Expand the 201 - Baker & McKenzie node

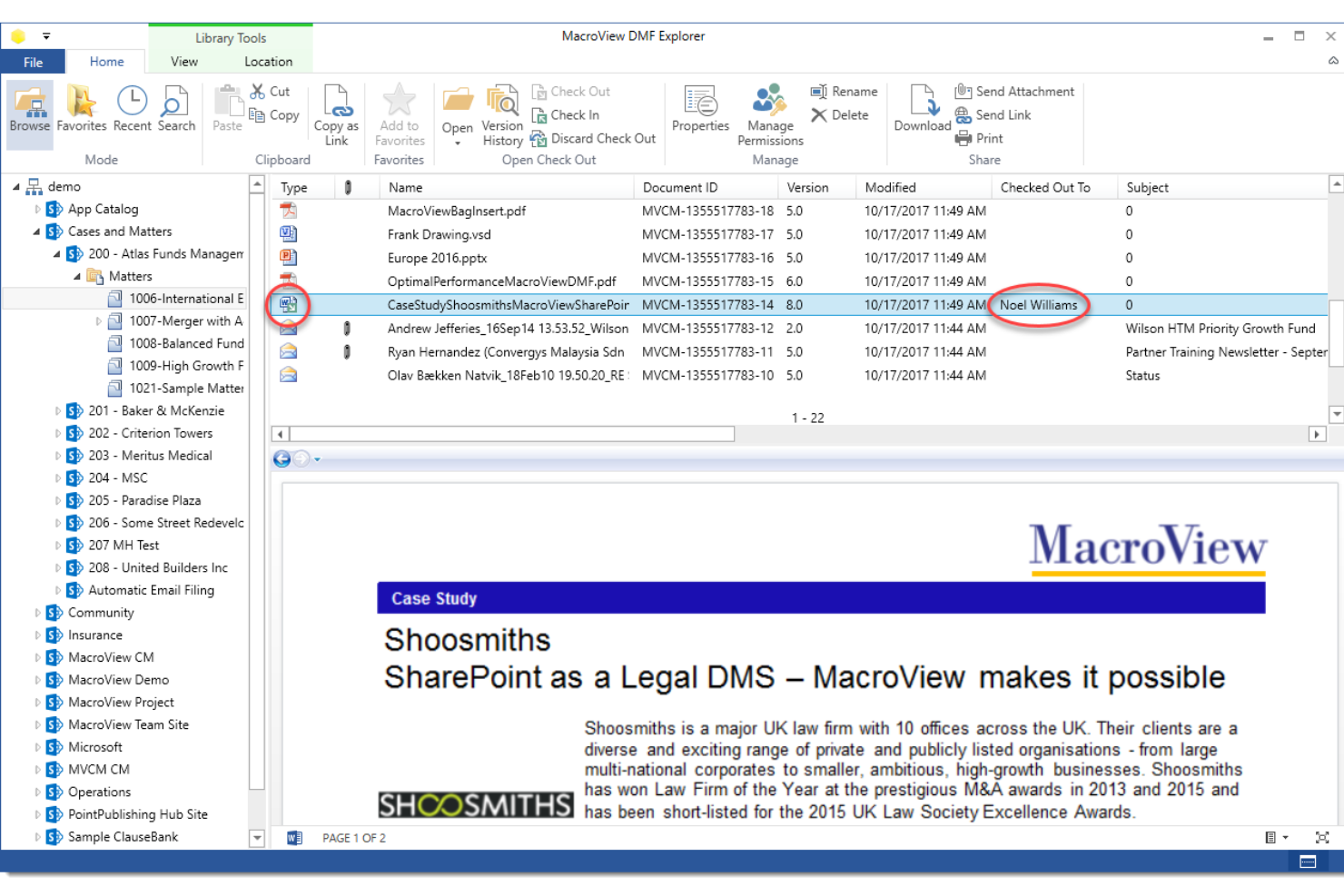point(57,410)
